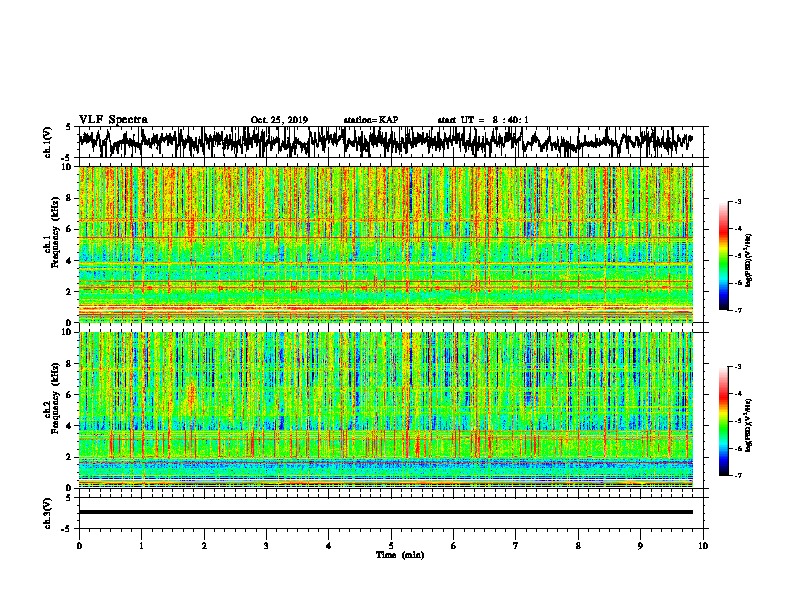Click time axis tick label "2"
This screenshot has width=792, height=612.
pyautogui.click(x=204, y=546)
